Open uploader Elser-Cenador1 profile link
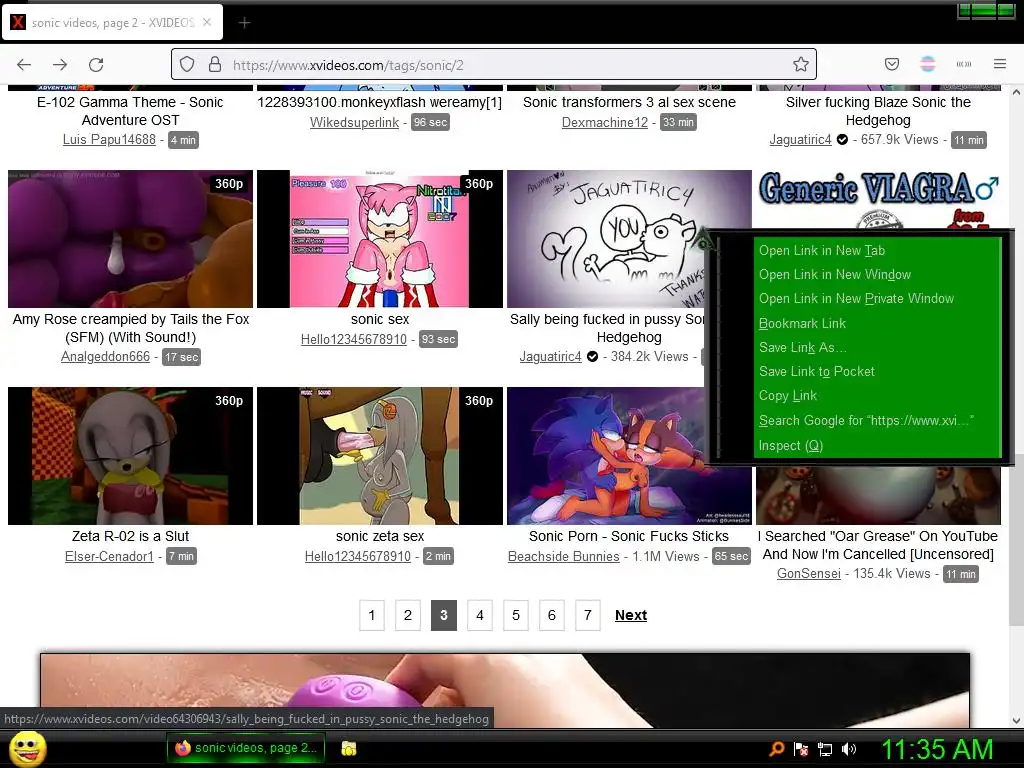 coord(109,556)
